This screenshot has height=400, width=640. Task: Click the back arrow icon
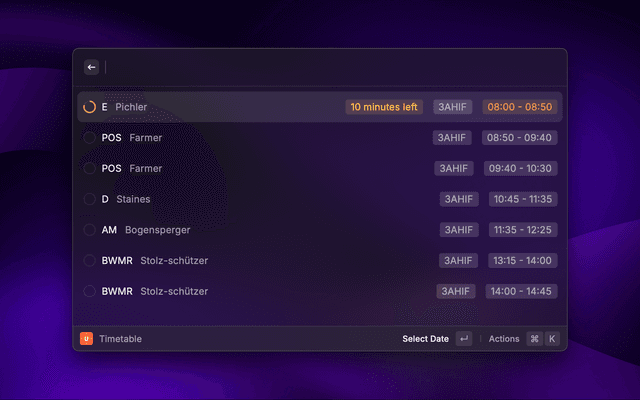pyautogui.click(x=91, y=67)
